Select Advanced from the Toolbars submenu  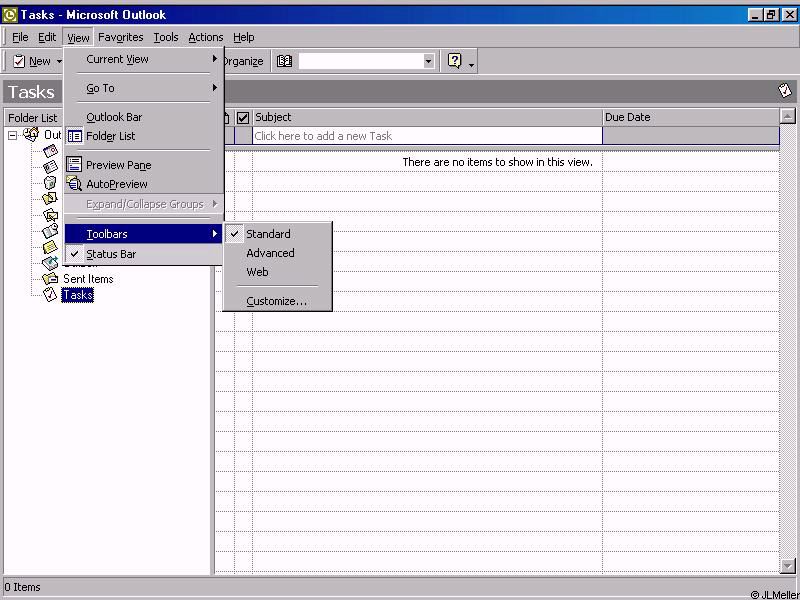pyautogui.click(x=270, y=253)
